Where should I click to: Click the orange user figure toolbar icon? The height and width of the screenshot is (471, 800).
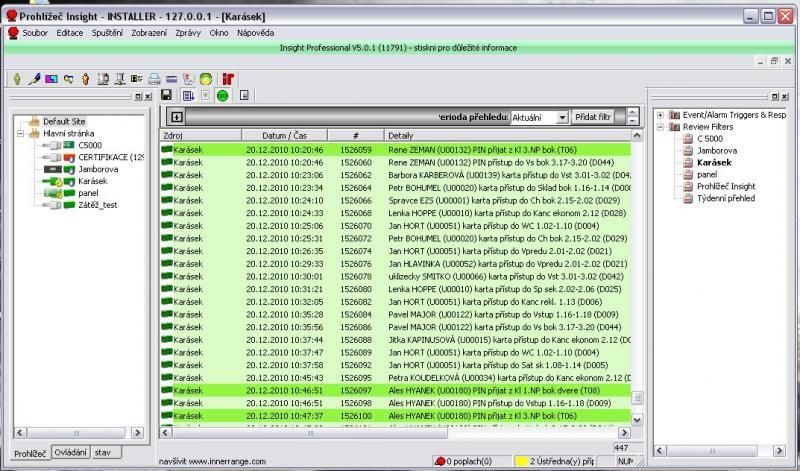pos(86,78)
